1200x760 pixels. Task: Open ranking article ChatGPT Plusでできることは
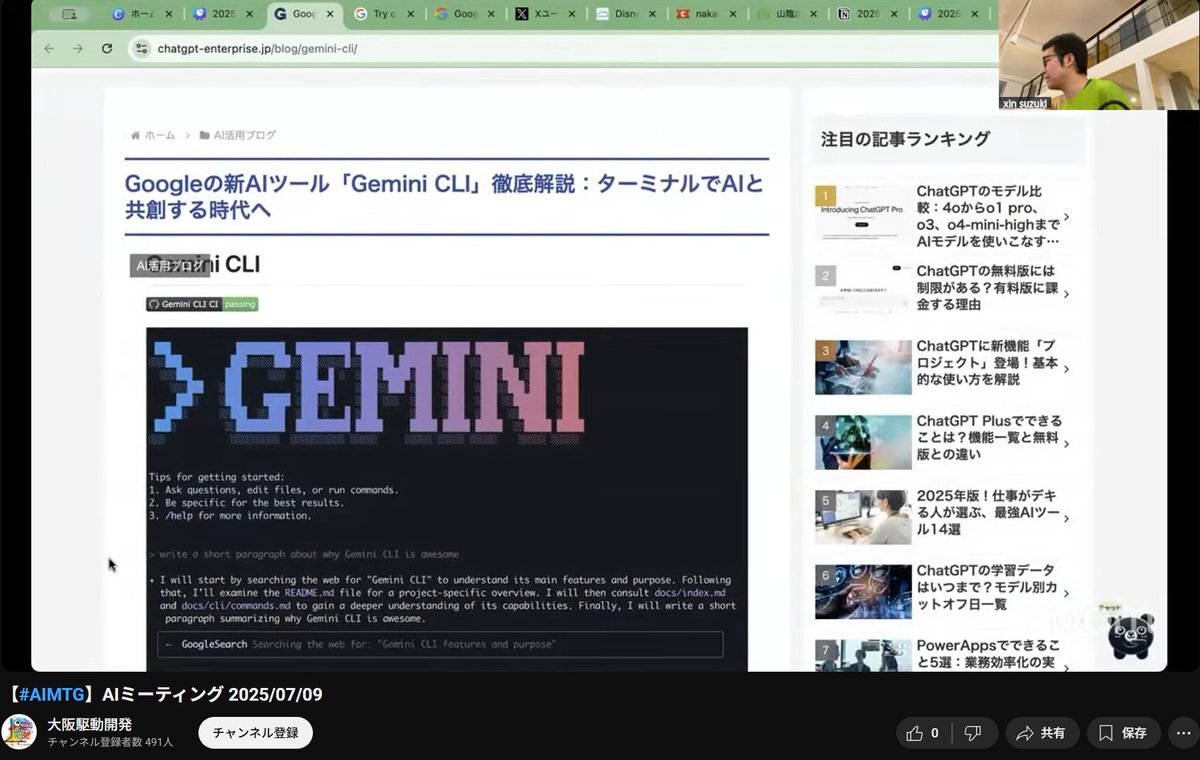pos(989,437)
